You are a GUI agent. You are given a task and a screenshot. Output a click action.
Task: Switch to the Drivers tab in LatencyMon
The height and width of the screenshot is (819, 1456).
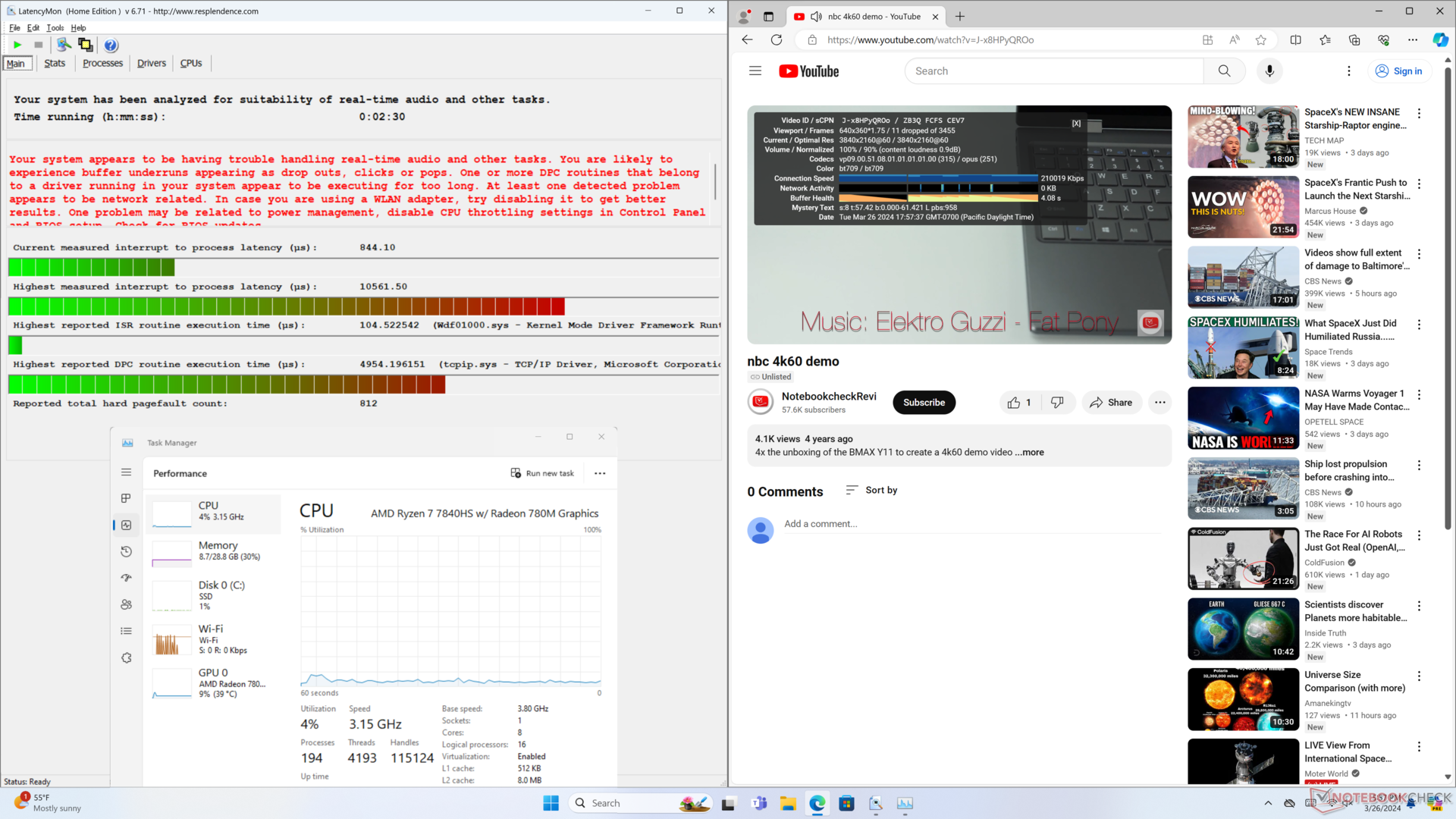click(151, 64)
